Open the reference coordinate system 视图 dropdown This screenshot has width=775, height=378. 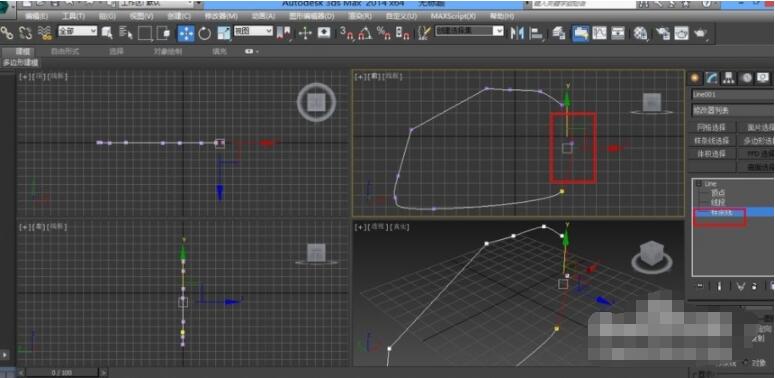(x=253, y=31)
